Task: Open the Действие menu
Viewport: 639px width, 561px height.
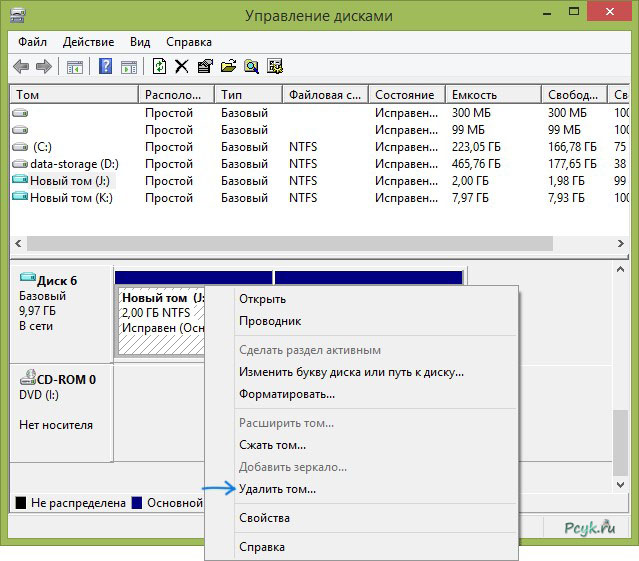Action: 88,42
